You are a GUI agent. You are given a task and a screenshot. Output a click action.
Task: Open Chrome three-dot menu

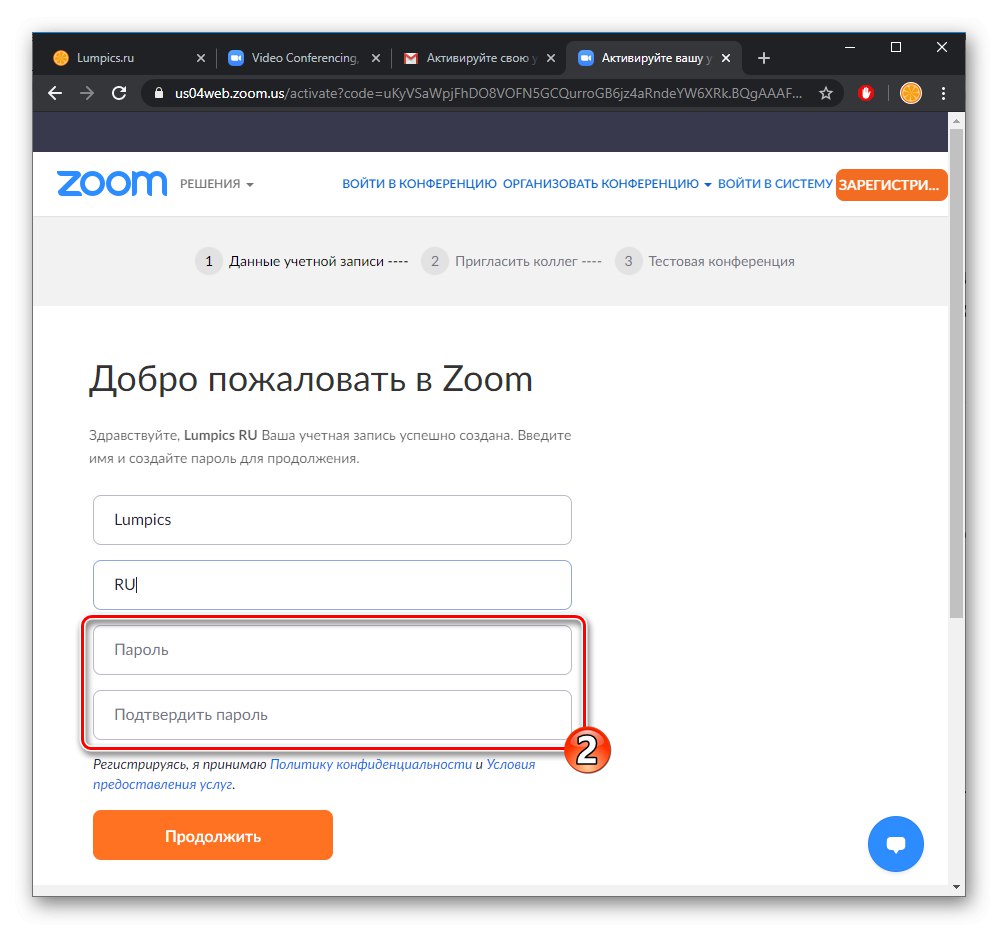944,94
